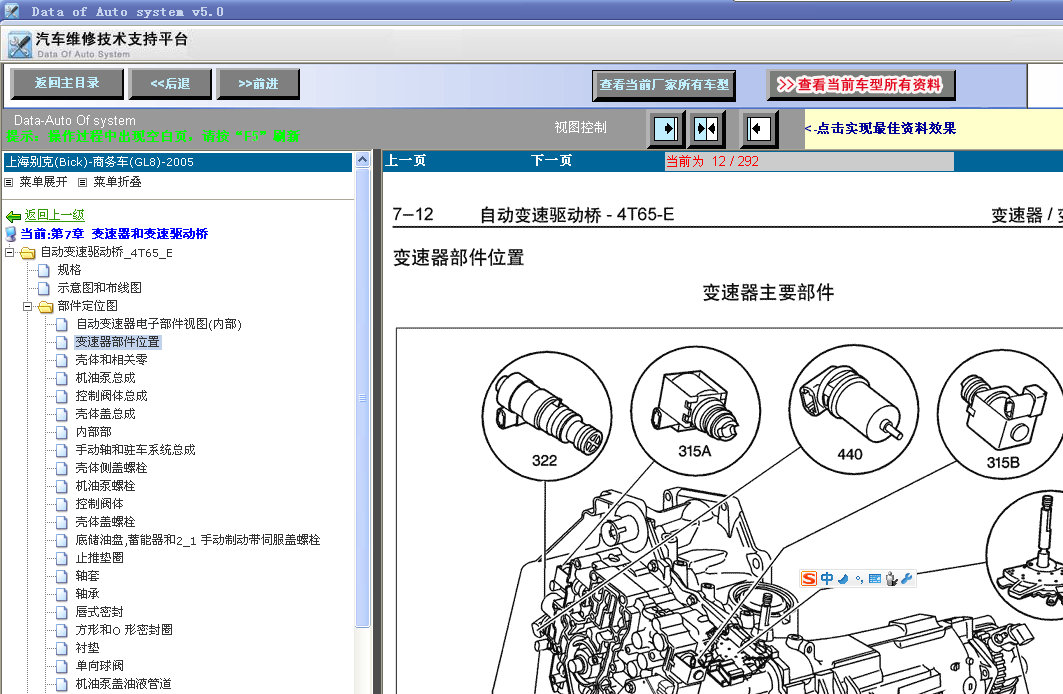Open 查看当前厂家所有车型 button
This screenshot has height=694, width=1063.
pos(664,85)
